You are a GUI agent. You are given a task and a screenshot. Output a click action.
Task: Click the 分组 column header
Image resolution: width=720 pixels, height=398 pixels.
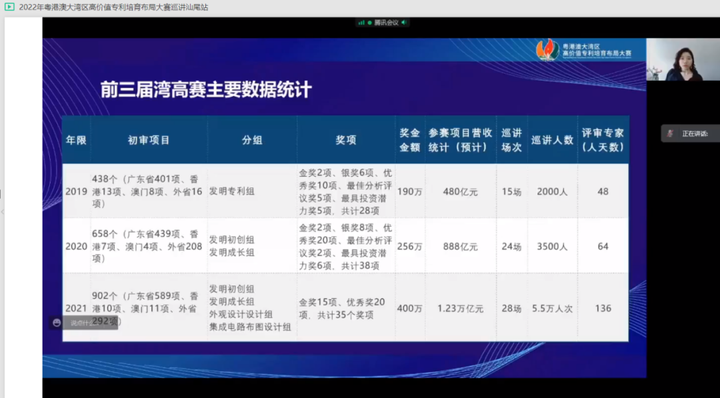point(252,140)
